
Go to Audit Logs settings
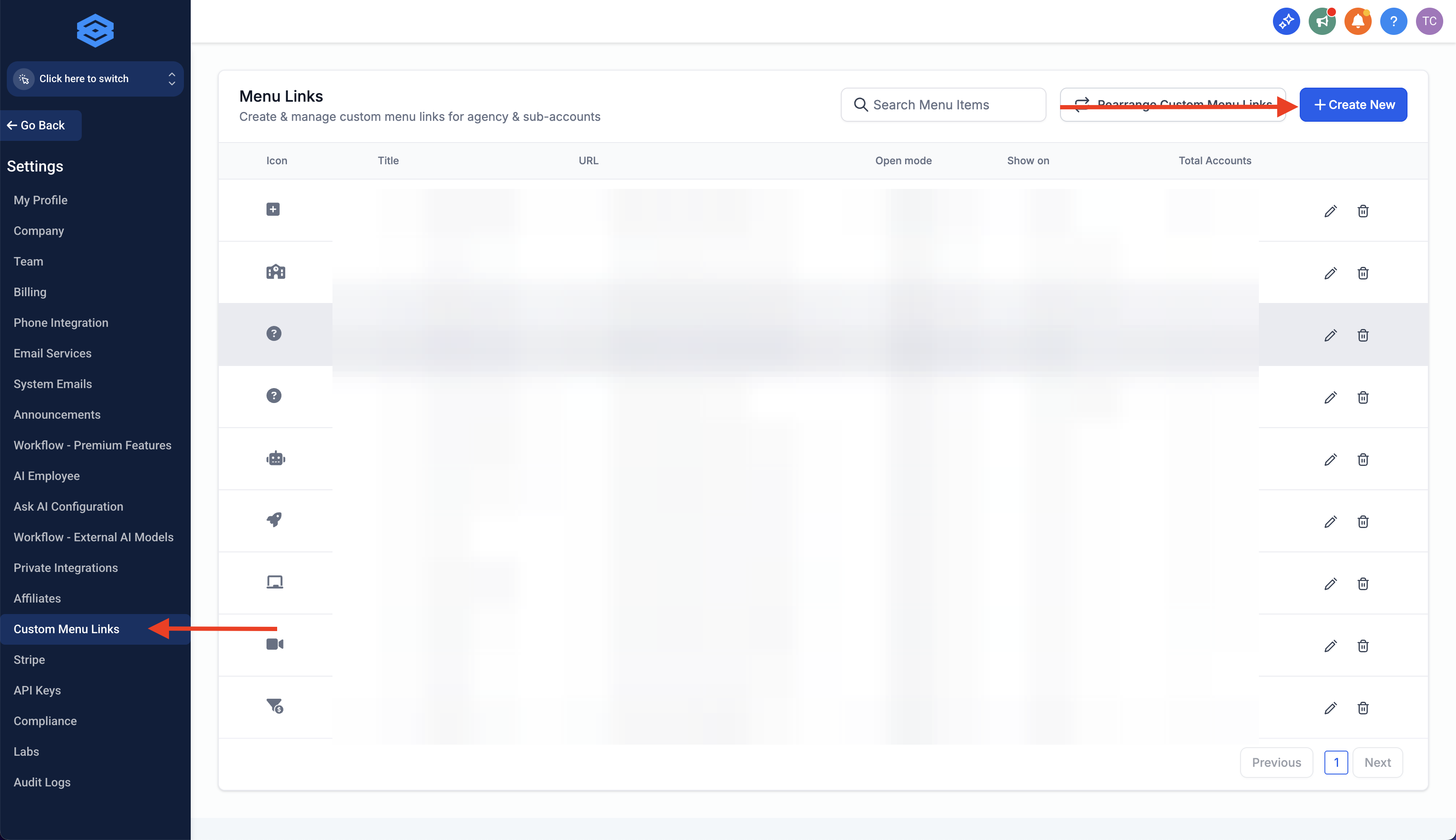tap(42, 782)
